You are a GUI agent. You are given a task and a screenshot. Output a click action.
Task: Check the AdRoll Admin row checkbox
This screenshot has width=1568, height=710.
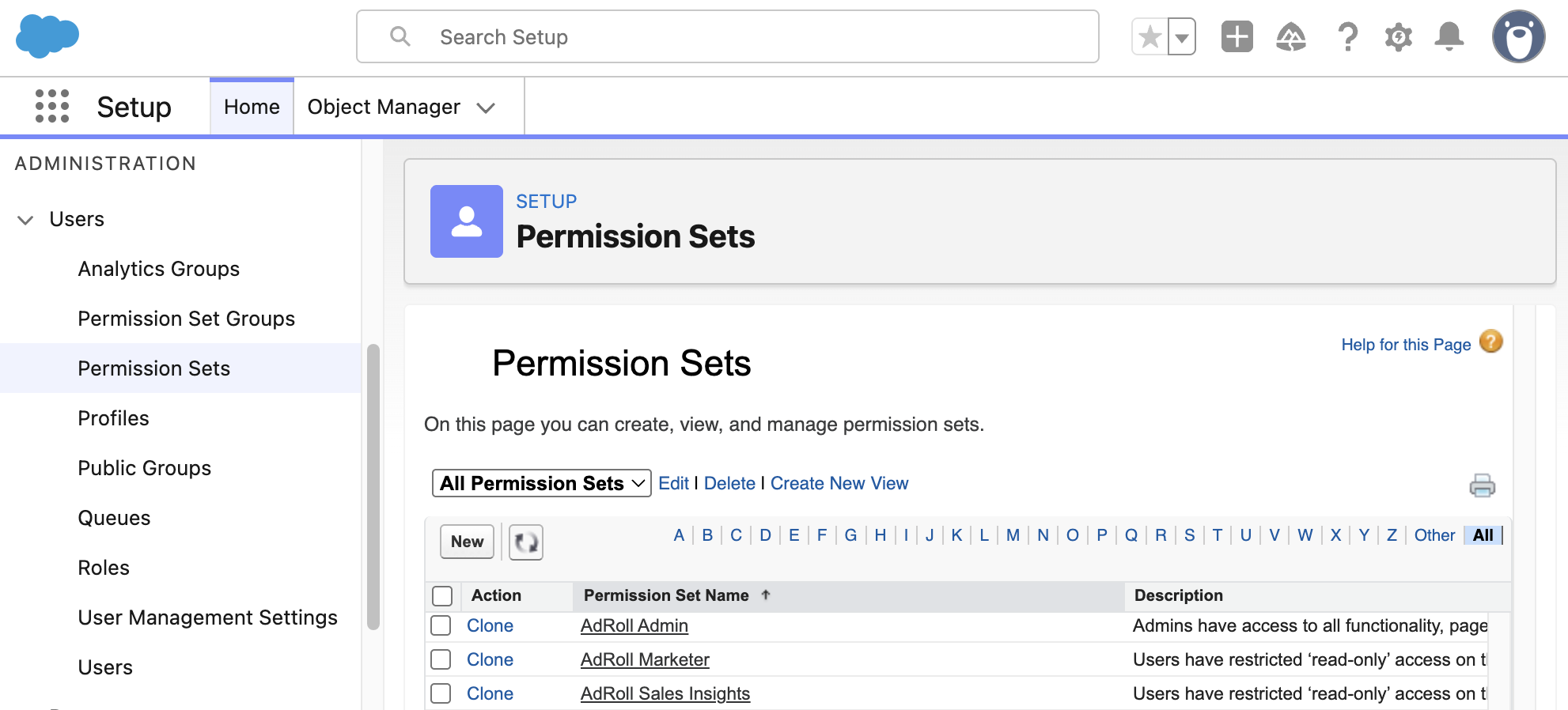[441, 625]
